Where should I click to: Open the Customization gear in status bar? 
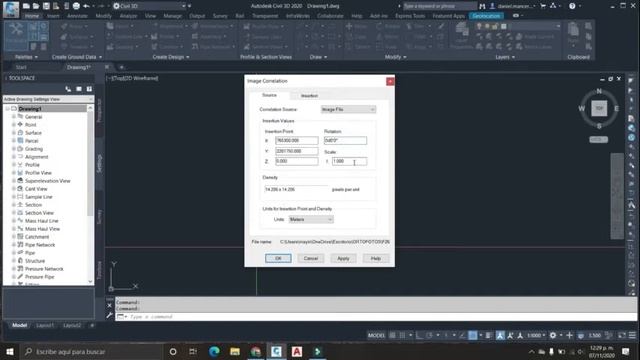pos(553,335)
